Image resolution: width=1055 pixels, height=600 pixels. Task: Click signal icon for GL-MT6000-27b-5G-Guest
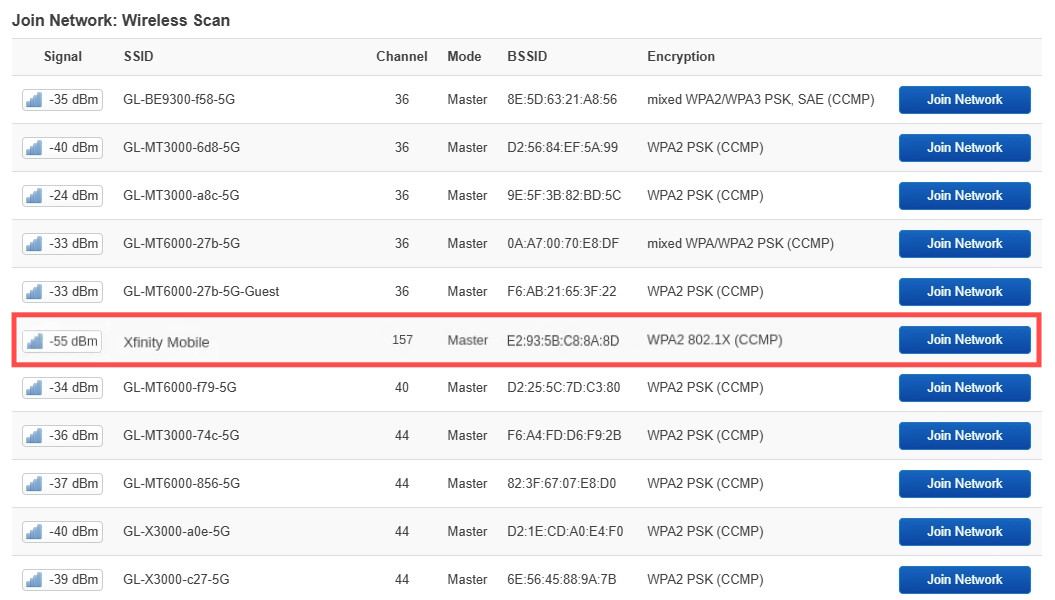point(34,292)
